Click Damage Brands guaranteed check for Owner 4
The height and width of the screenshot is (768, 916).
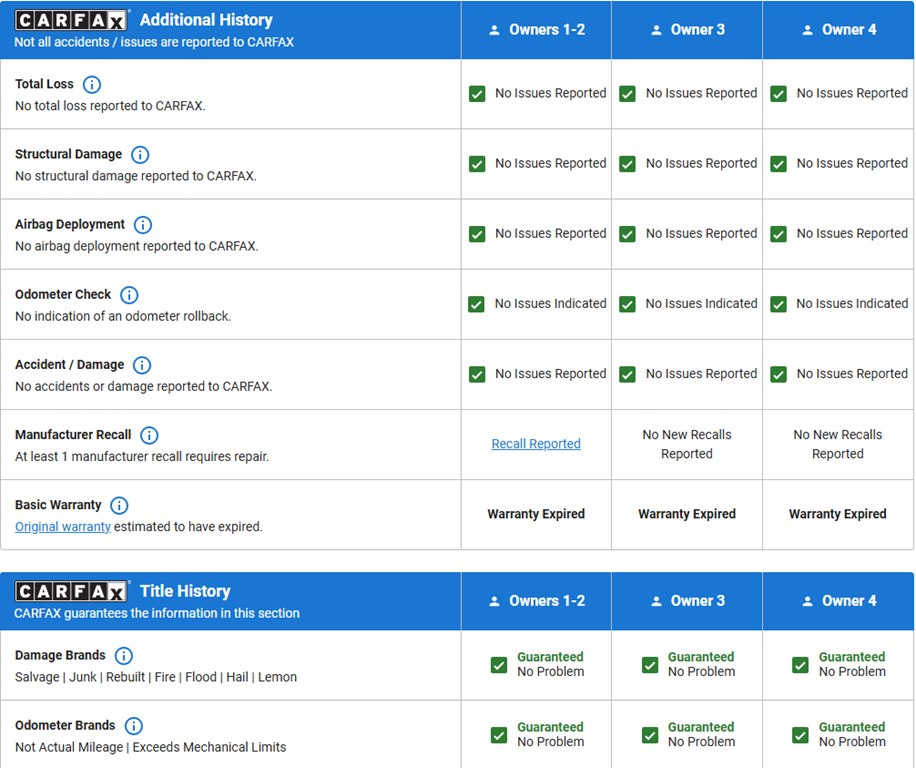pos(800,665)
